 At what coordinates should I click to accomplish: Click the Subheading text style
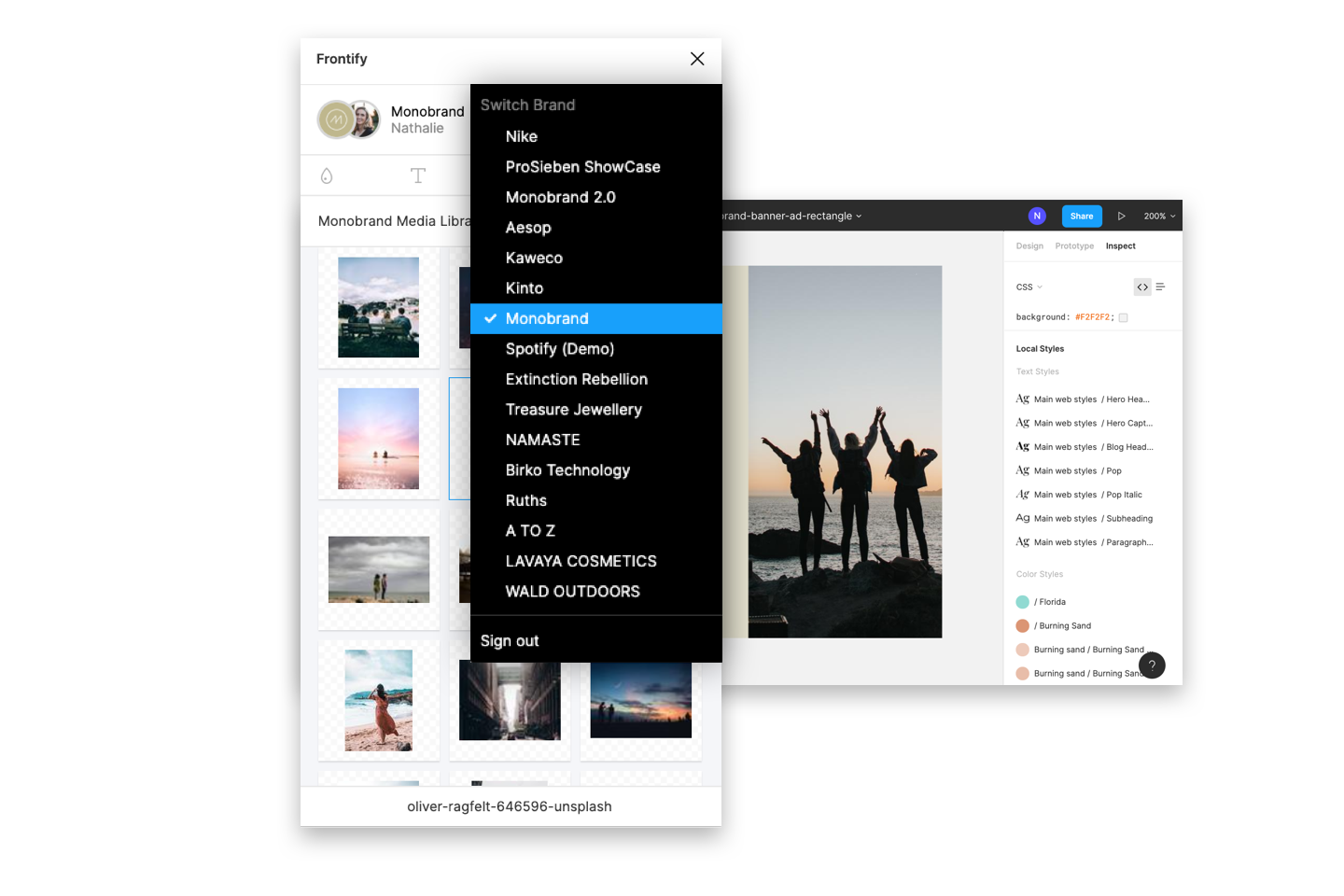1084,518
